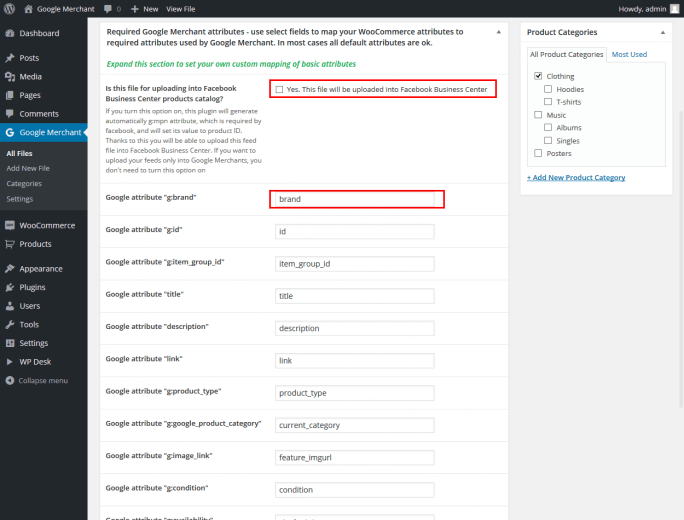Viewport: 684px width, 520px height.
Task: Open Categories submenu item
Action: tap(24, 184)
